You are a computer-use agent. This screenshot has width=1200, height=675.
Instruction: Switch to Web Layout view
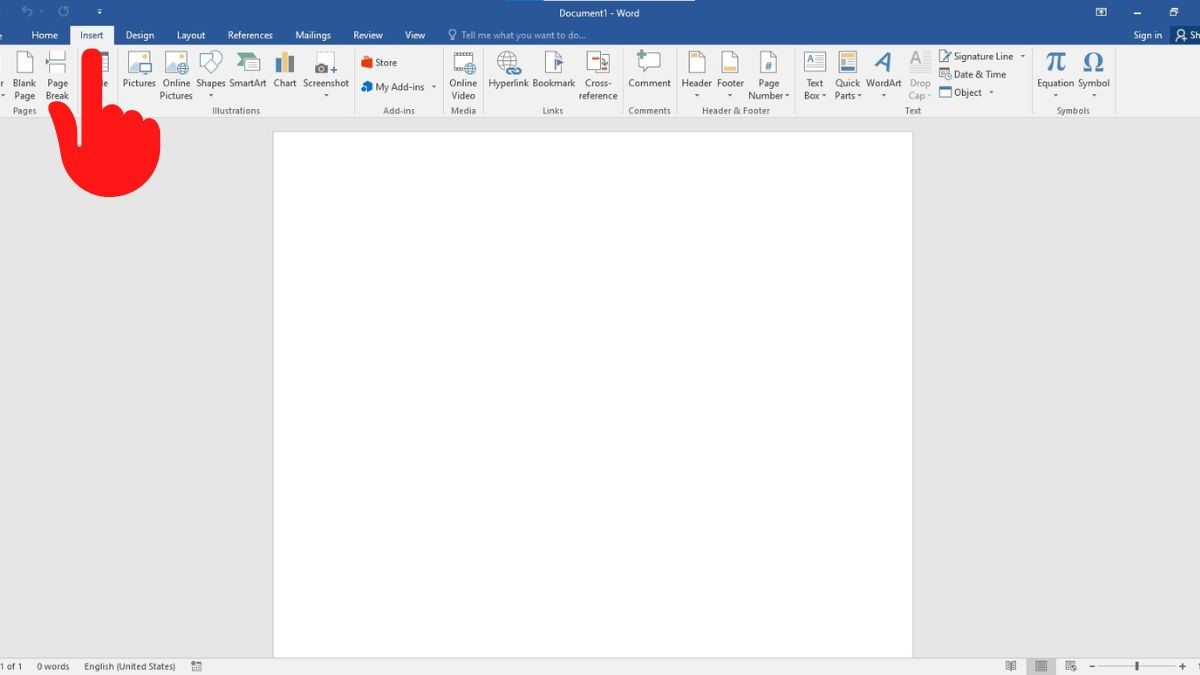point(1070,666)
